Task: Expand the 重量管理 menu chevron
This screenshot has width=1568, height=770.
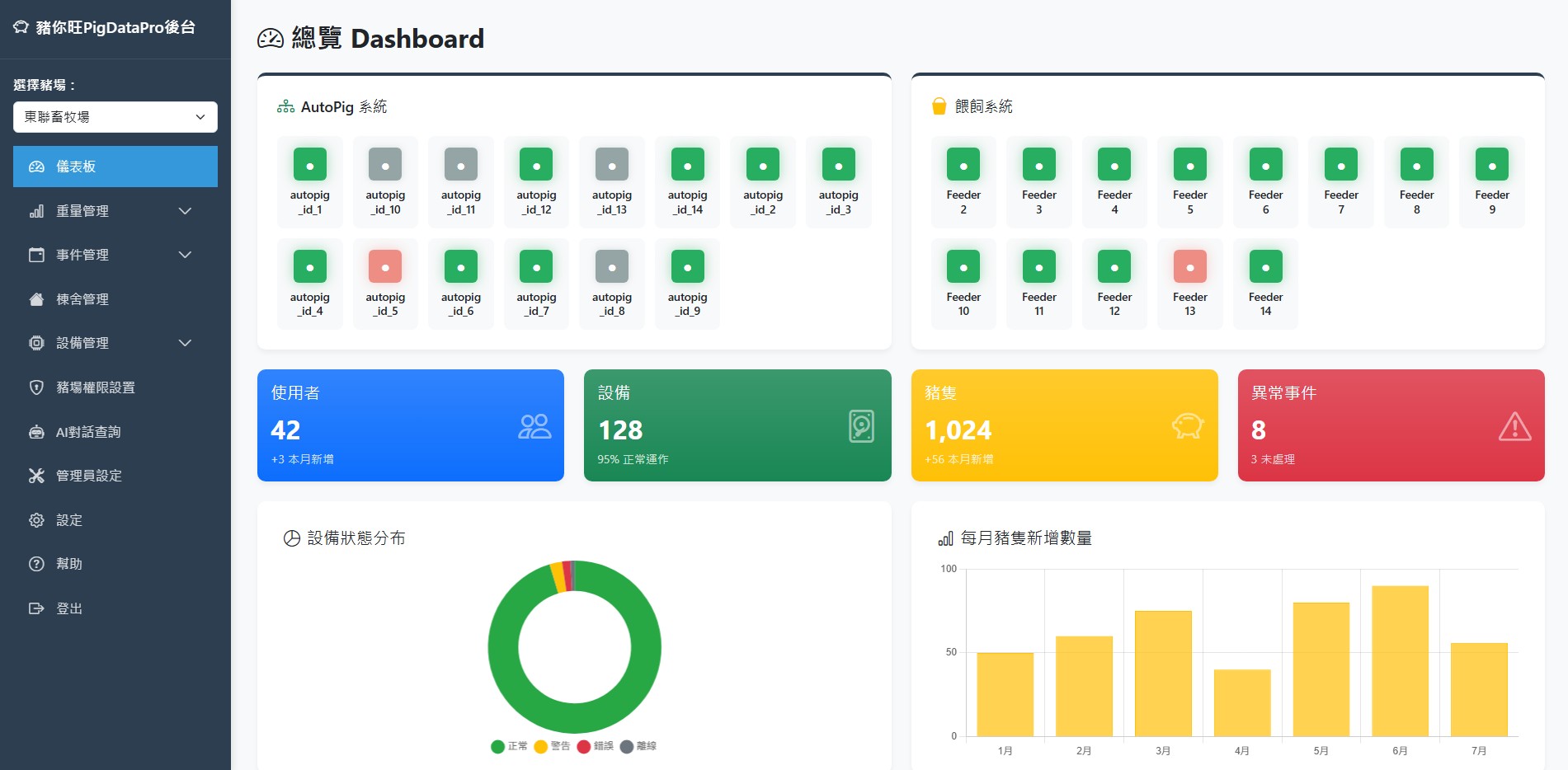Action: click(x=185, y=211)
